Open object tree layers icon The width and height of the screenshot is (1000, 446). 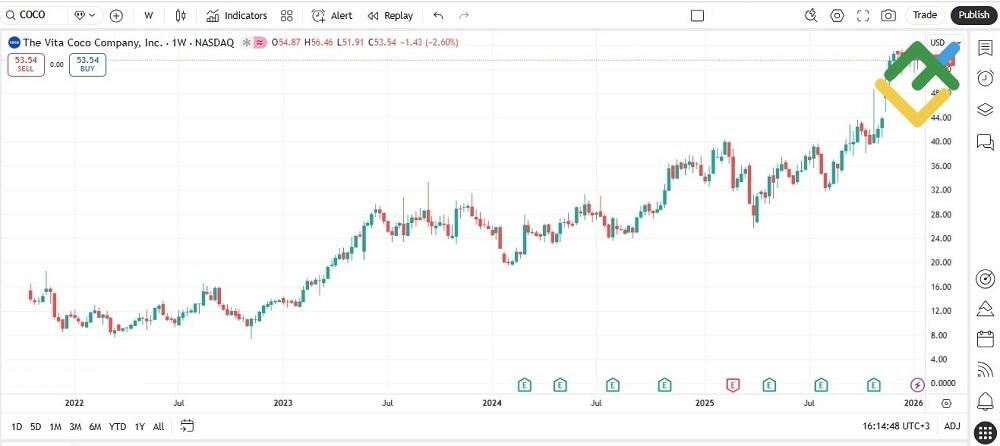985,110
